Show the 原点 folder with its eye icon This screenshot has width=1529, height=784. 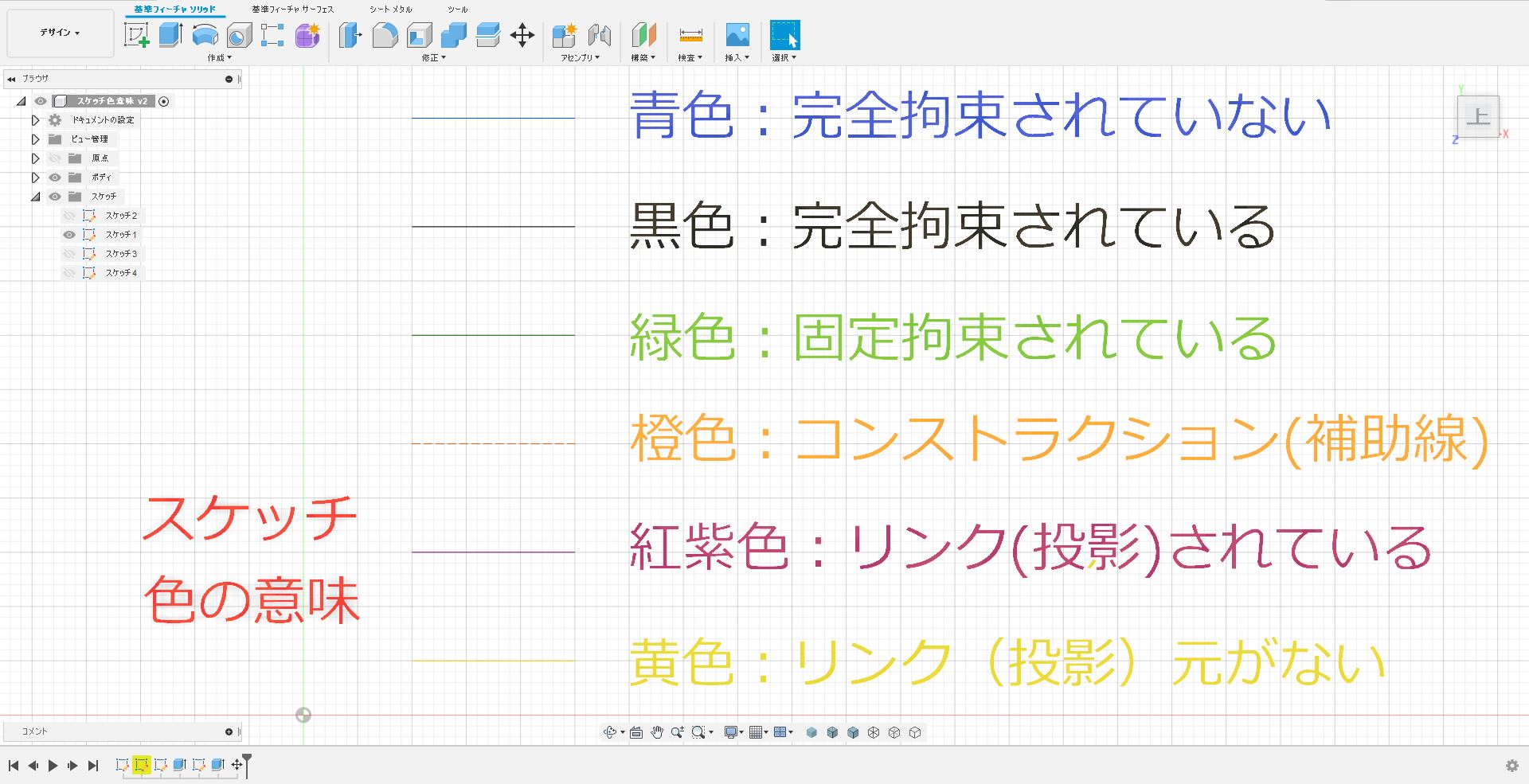point(54,158)
